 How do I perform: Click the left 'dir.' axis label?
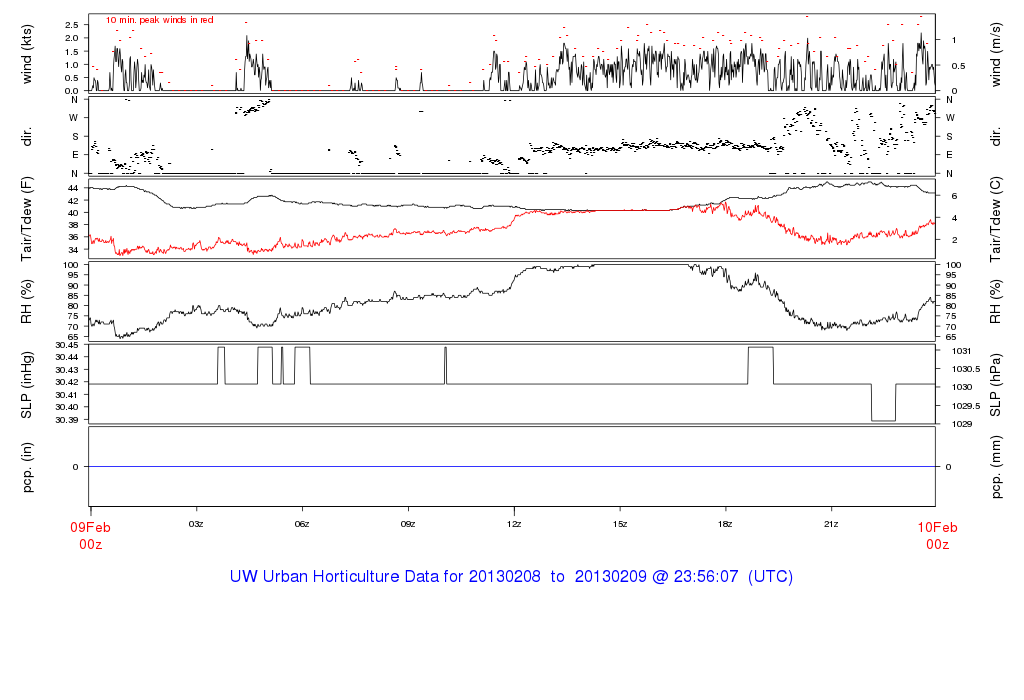(x=27, y=138)
